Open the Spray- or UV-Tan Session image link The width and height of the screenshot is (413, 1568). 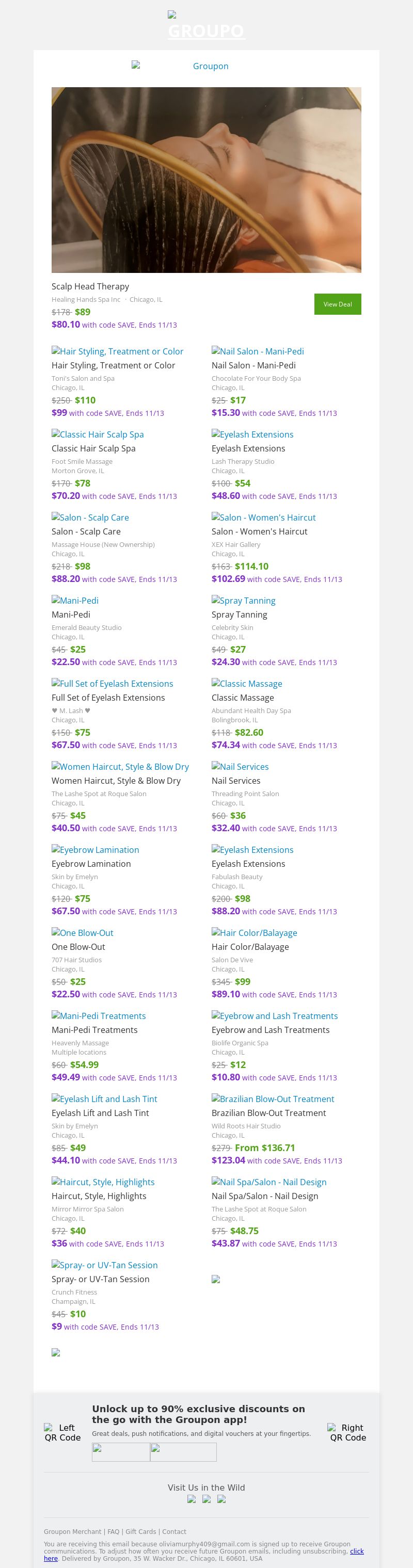(x=105, y=1265)
